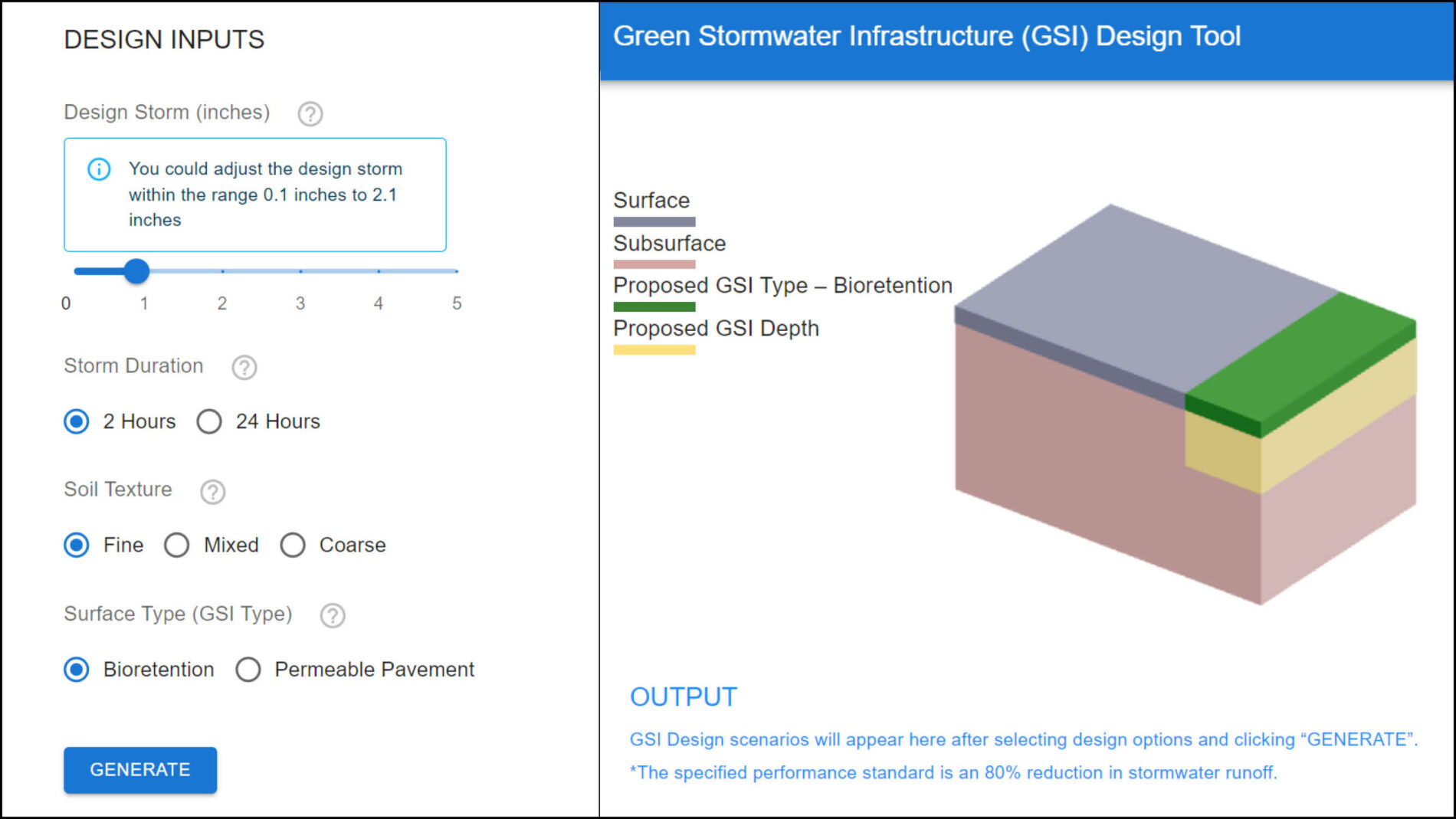Switch to Permeable Pavement surface type
This screenshot has height=819, width=1456.
[x=248, y=670]
